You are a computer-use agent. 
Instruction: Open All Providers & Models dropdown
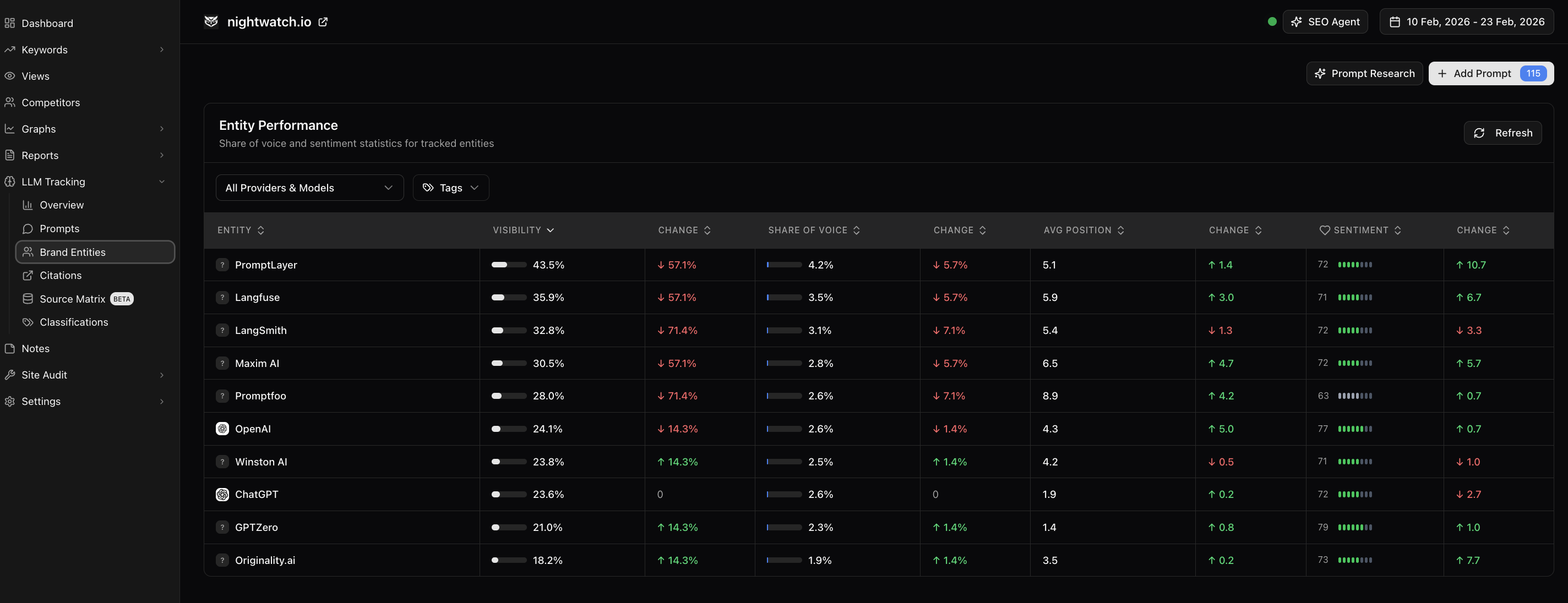[x=309, y=188]
